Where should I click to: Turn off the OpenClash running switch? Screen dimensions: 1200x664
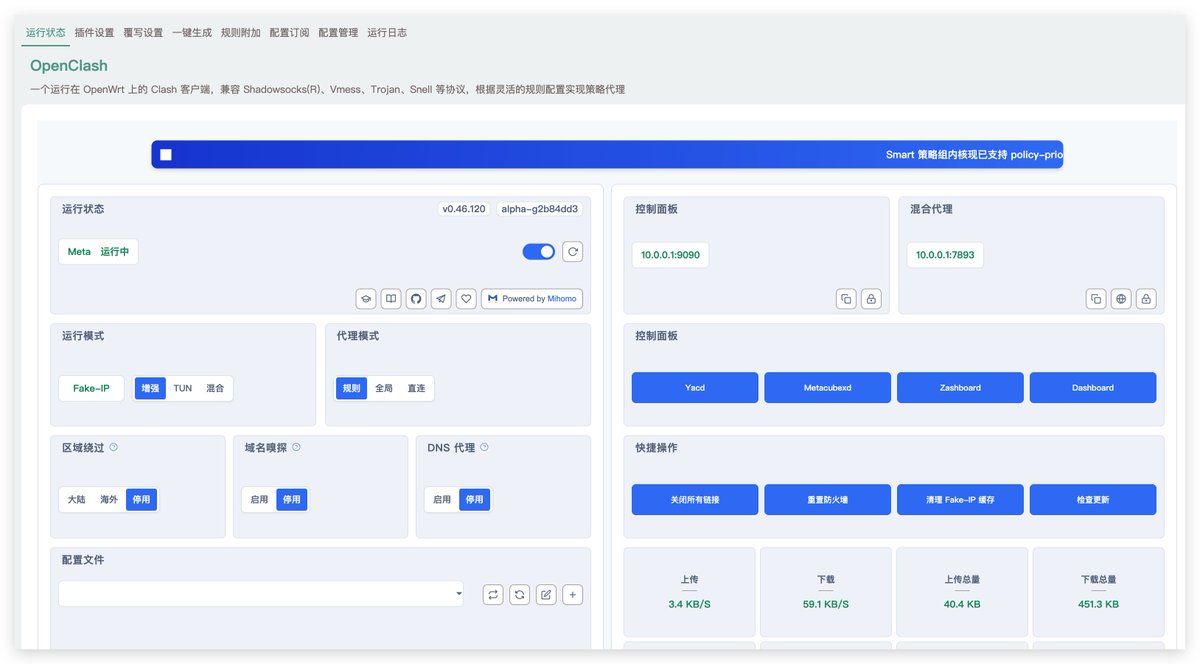pos(538,252)
